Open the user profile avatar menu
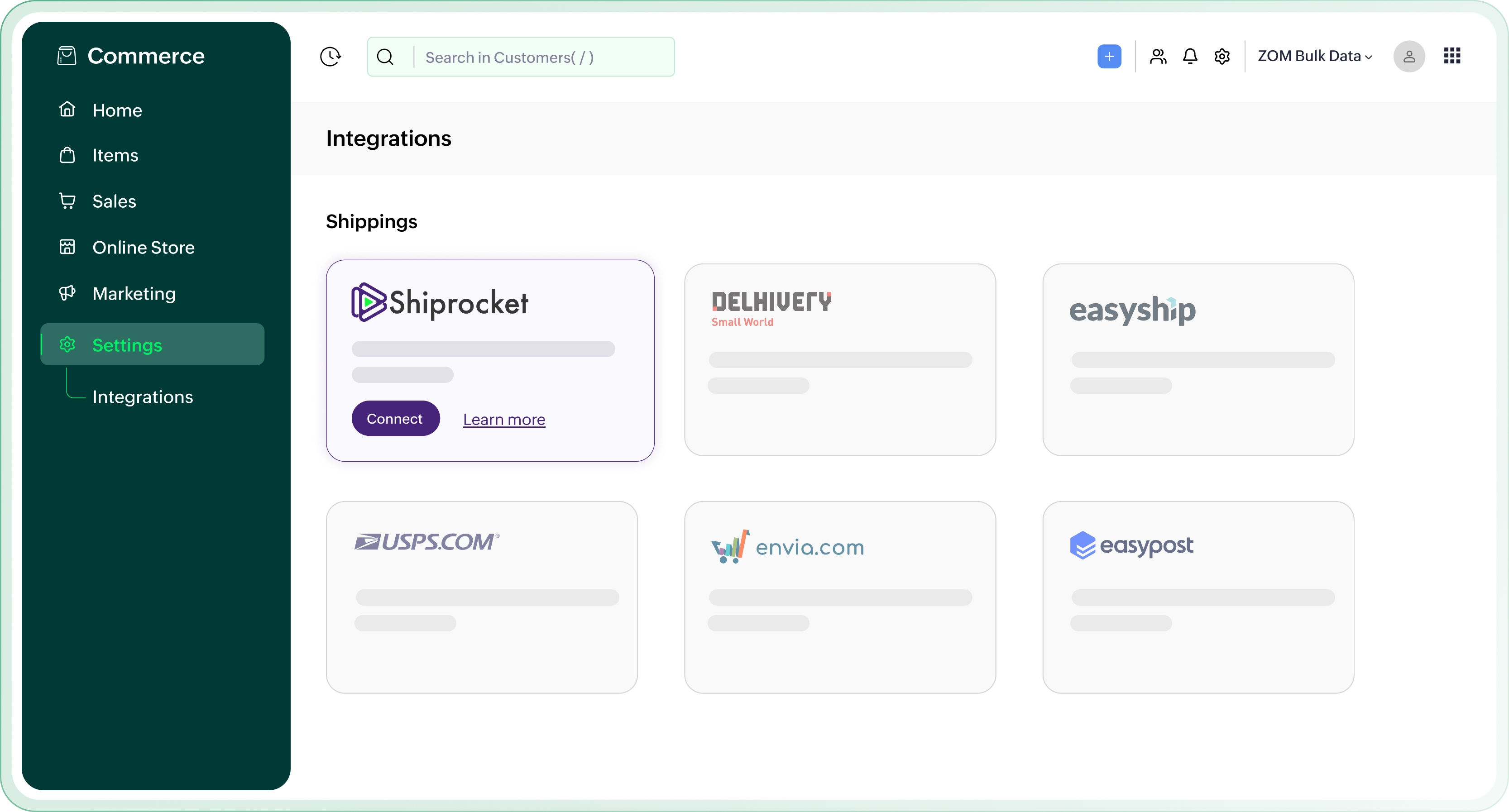 pos(1409,56)
